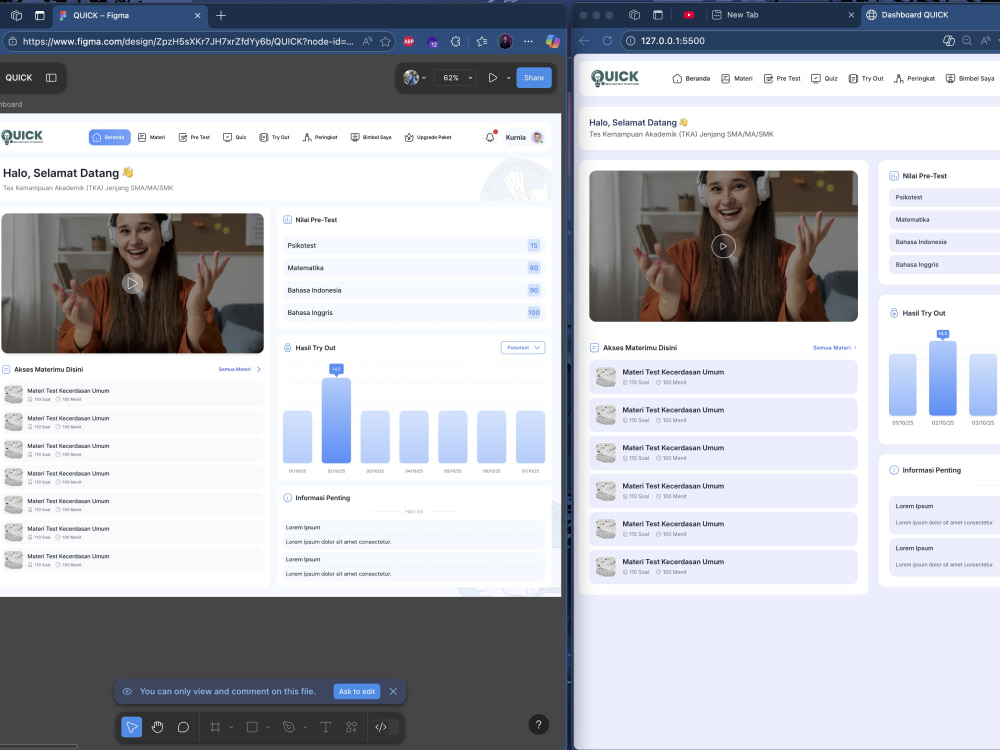This screenshot has width=1000, height=750.
Task: Open the dropdown arrow next to Present play button
Action: point(508,78)
